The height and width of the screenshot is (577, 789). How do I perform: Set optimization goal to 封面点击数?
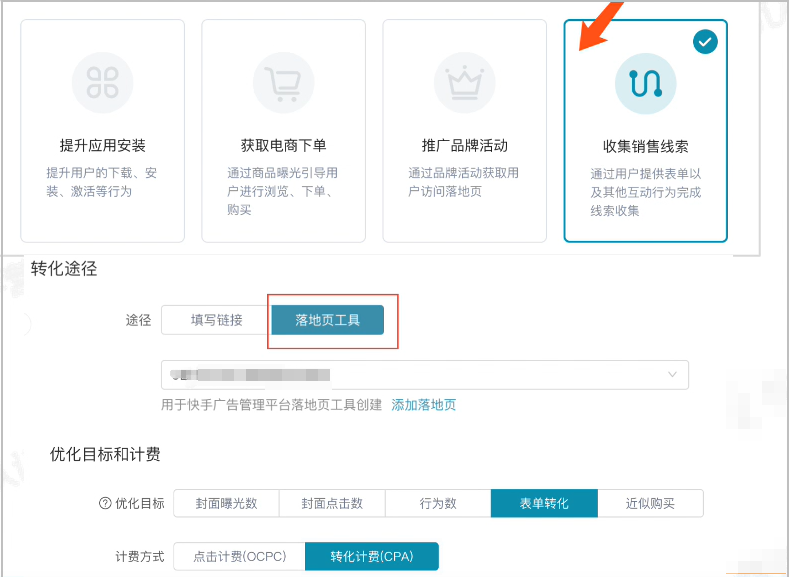[332, 503]
